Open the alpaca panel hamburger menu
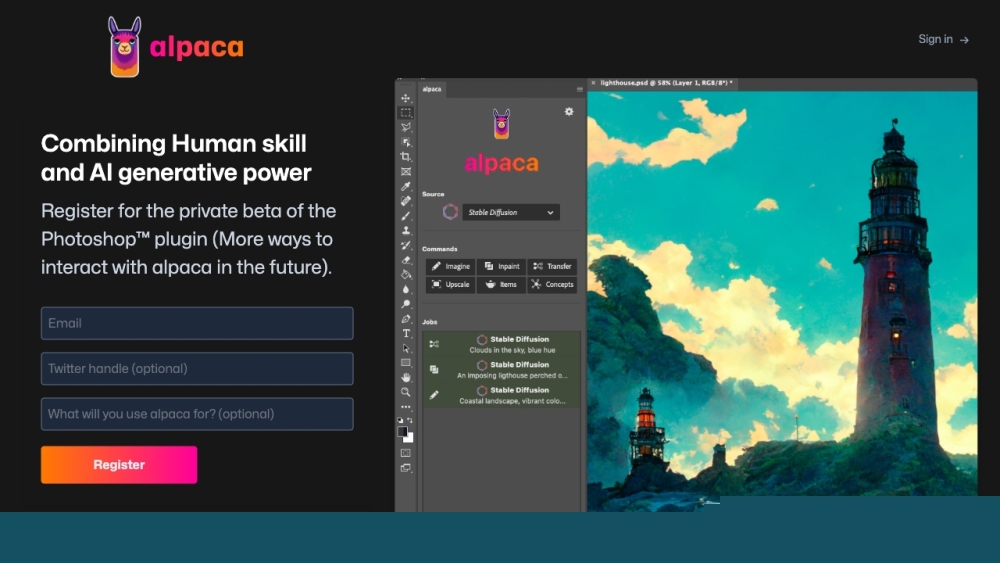 [580, 89]
